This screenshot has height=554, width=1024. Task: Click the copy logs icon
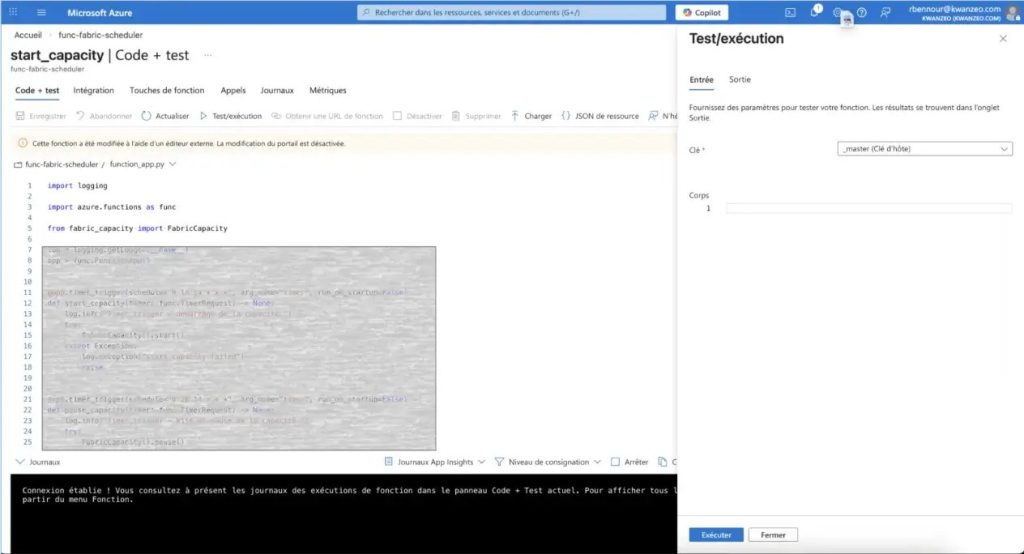tap(663, 462)
